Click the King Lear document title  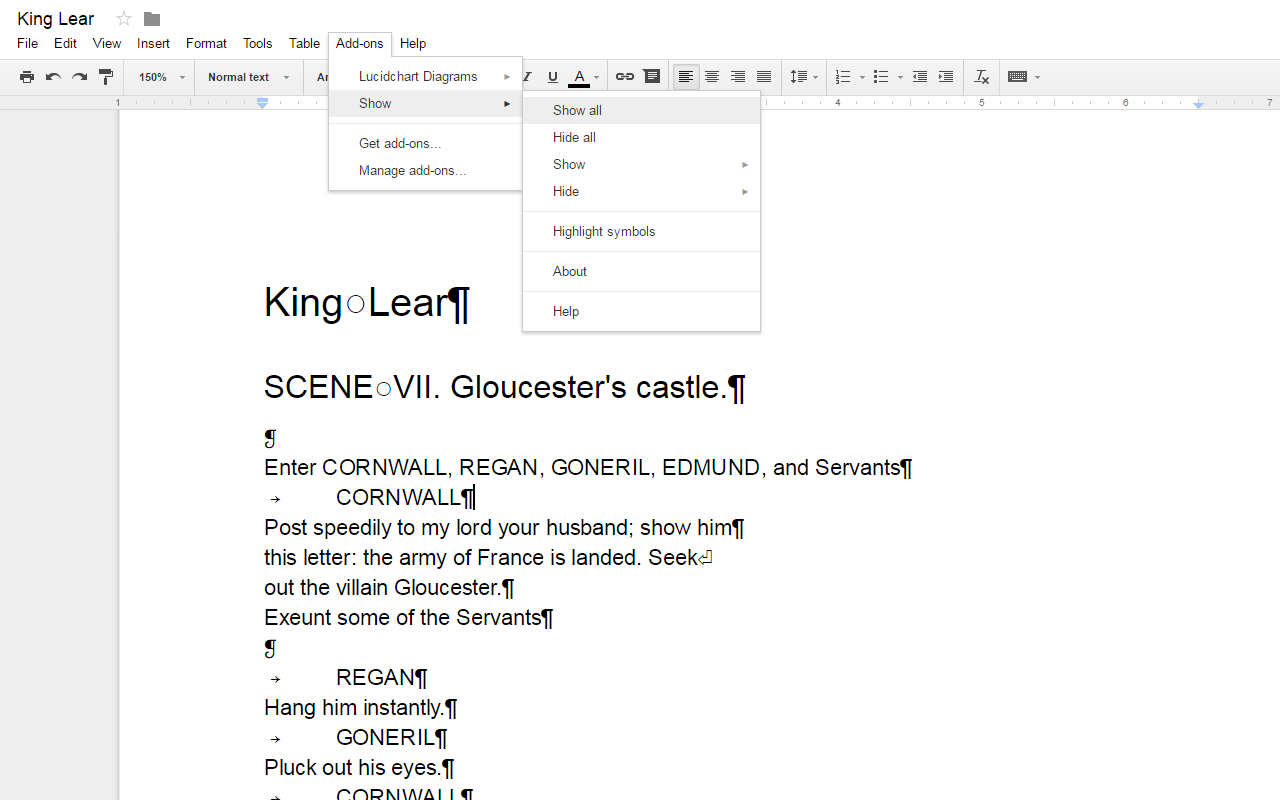[56, 19]
